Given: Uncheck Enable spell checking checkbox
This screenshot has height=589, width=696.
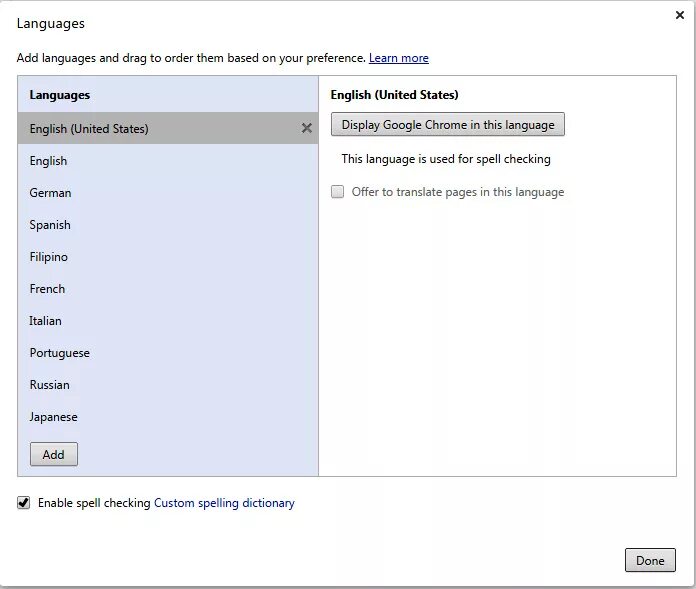Looking at the screenshot, I should [x=24, y=503].
